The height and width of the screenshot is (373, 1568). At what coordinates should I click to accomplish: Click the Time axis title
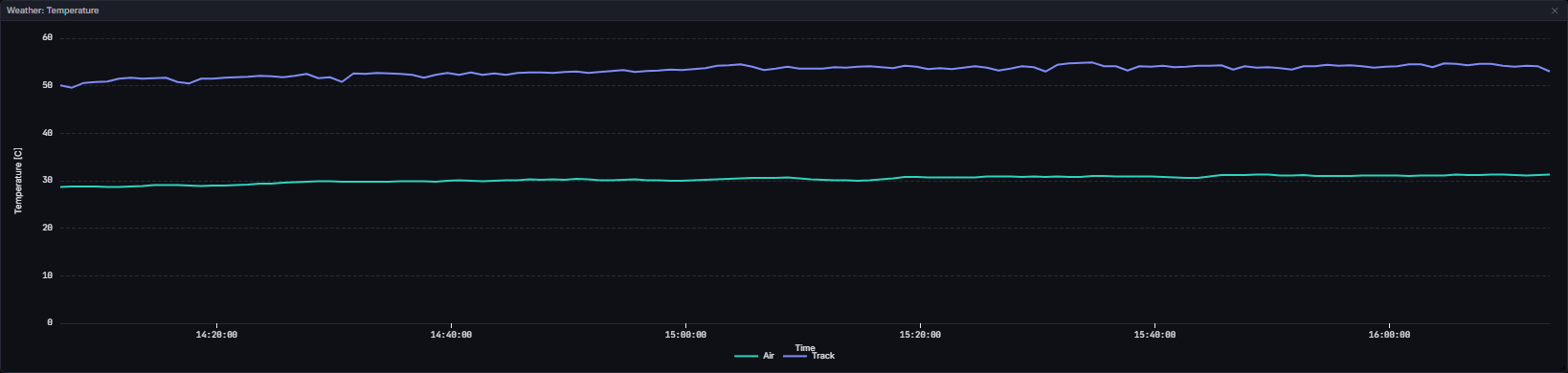[805, 347]
